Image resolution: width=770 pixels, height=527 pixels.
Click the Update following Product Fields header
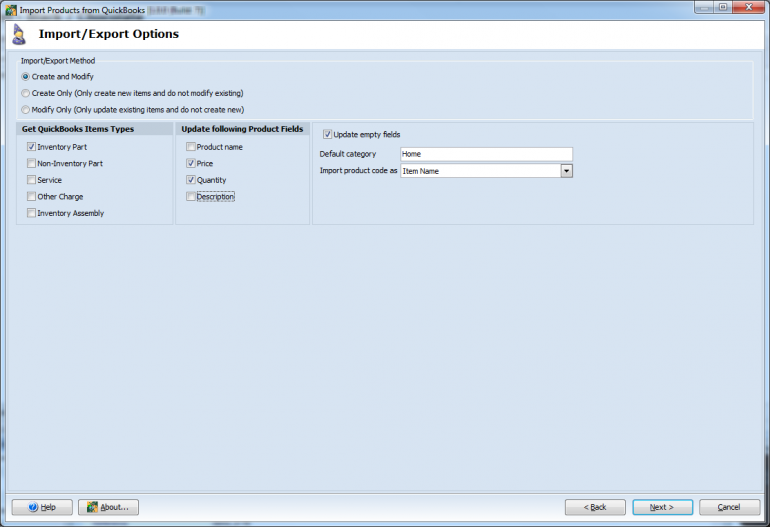click(x=242, y=129)
